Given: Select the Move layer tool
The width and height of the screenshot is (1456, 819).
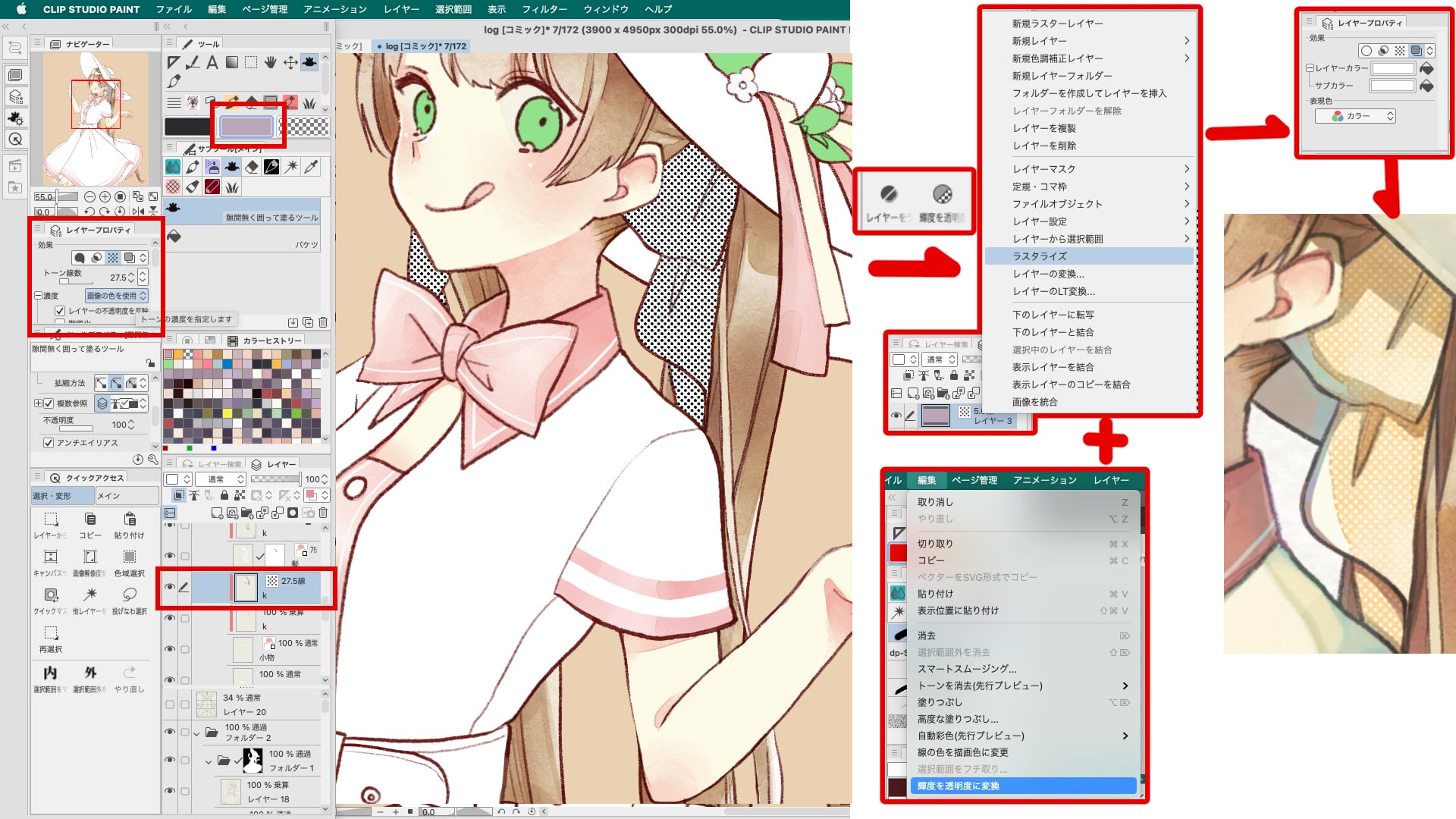Looking at the screenshot, I should 290,62.
